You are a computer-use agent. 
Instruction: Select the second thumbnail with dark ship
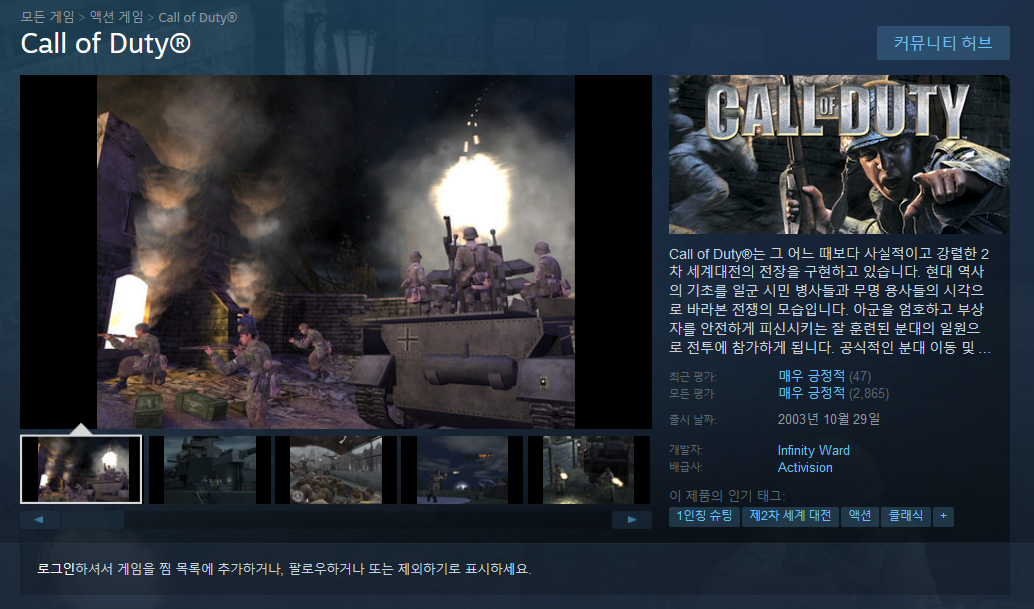pyautogui.click(x=210, y=469)
